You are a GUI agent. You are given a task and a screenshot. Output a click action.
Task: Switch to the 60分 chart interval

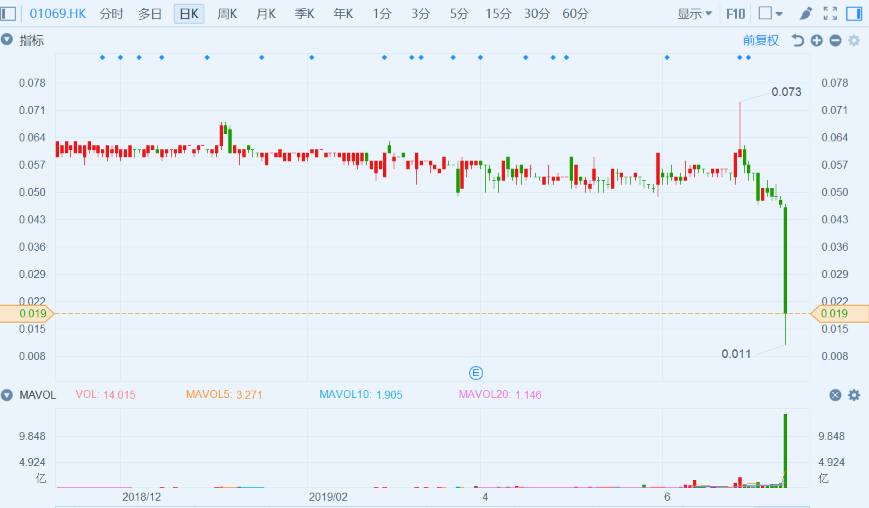pos(575,13)
